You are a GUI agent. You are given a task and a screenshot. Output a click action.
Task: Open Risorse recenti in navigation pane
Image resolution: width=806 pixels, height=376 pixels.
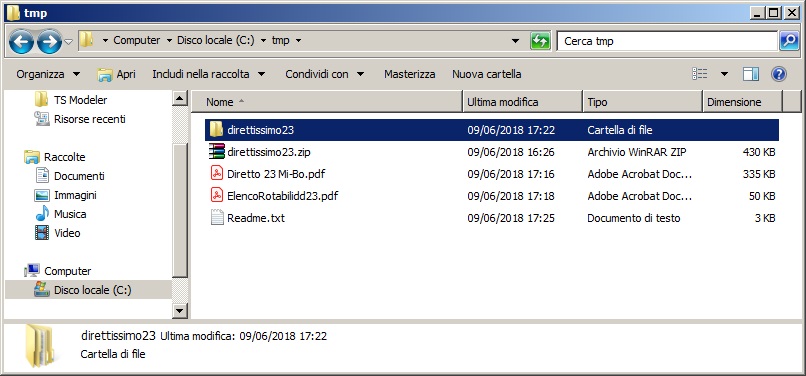(x=89, y=119)
